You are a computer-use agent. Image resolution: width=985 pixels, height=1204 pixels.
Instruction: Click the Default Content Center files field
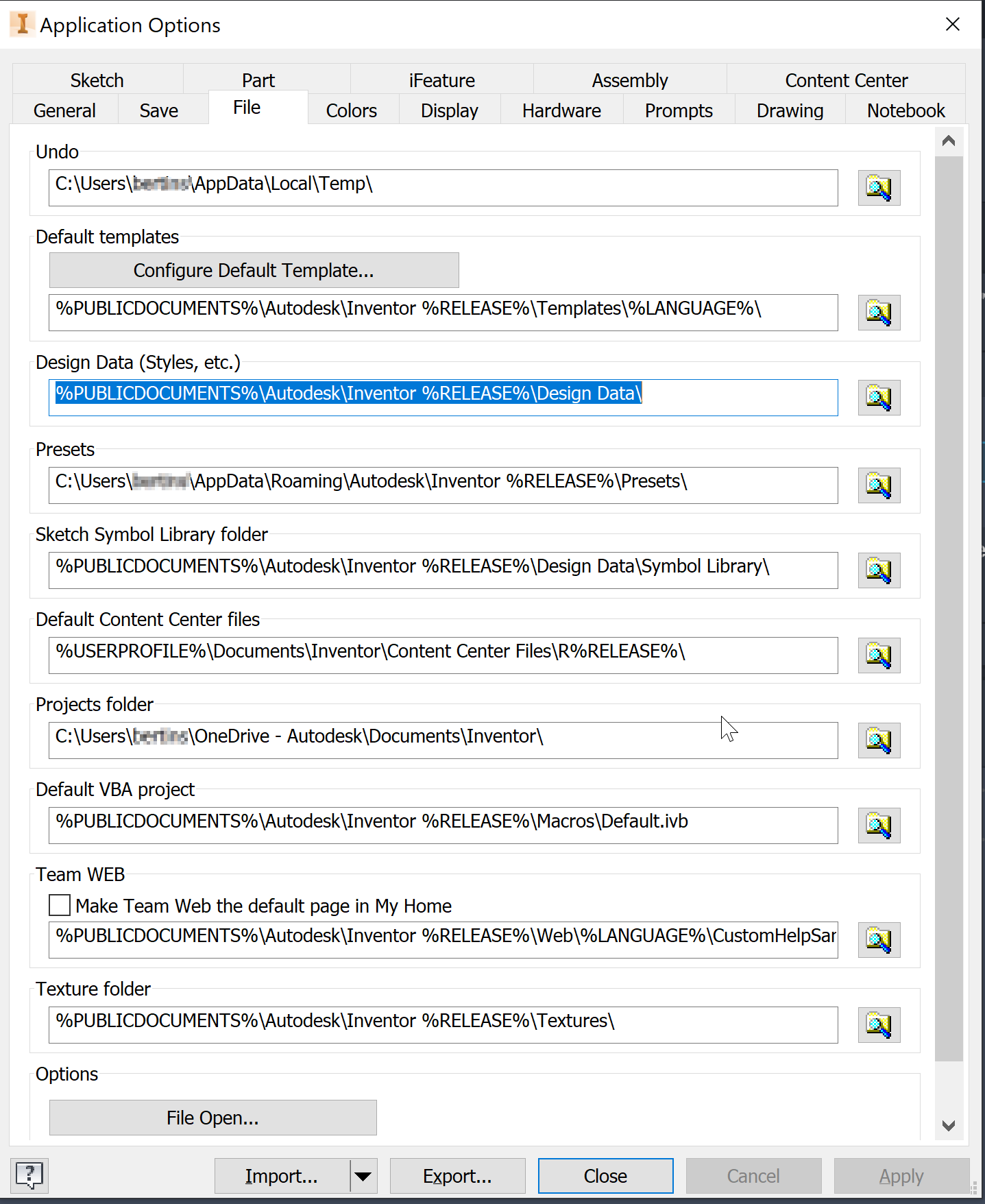click(443, 655)
